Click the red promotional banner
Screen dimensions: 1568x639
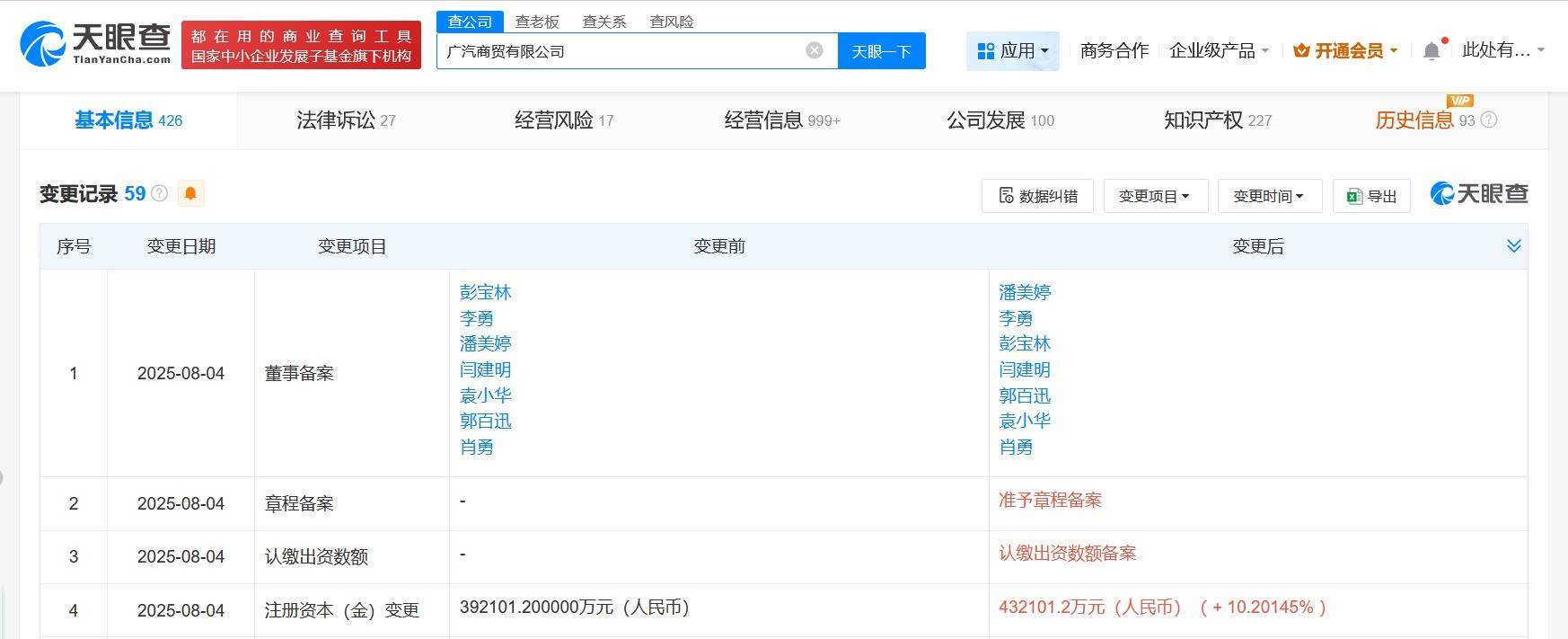pyautogui.click(x=301, y=45)
